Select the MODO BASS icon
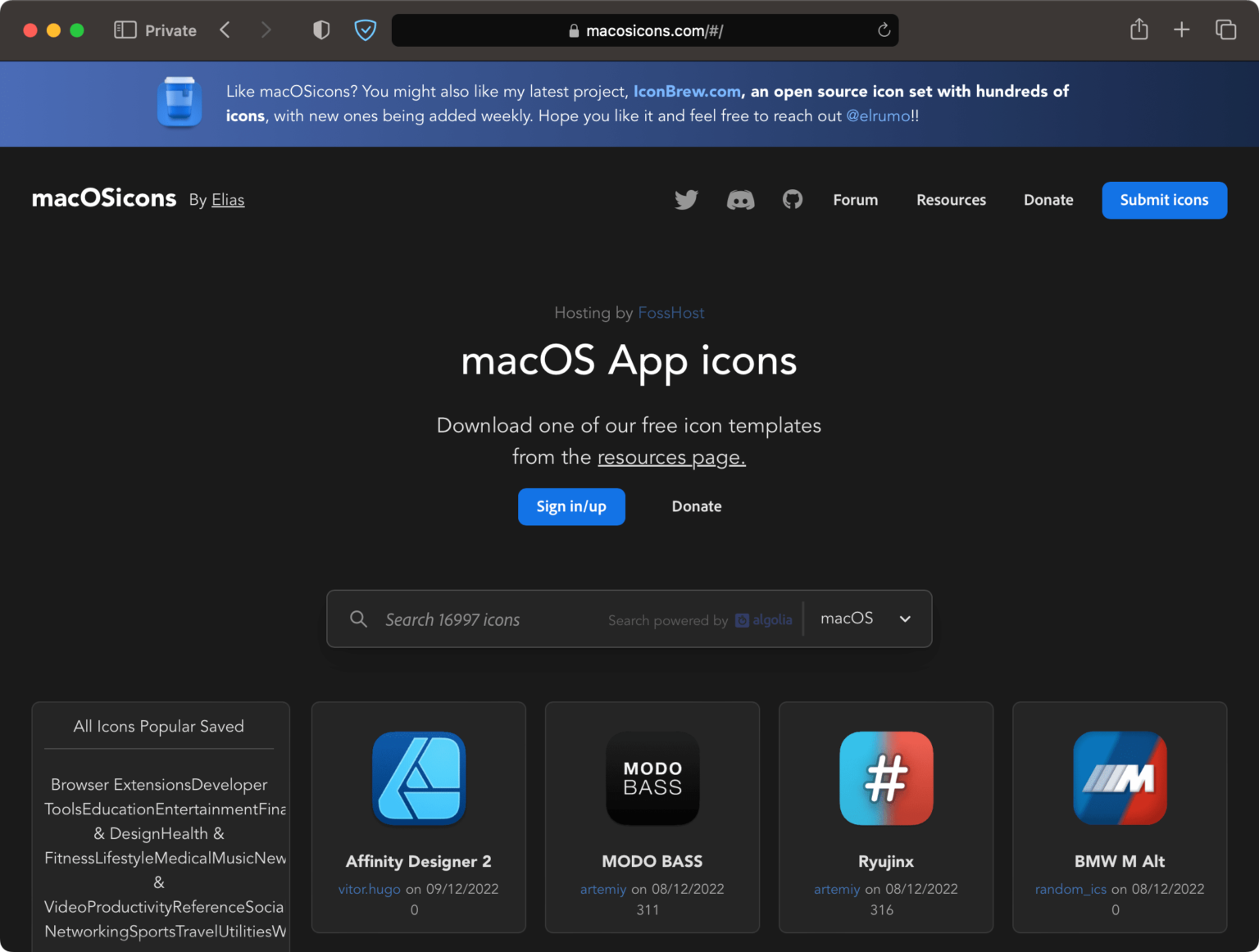This screenshot has height=952, width=1259. coord(652,778)
